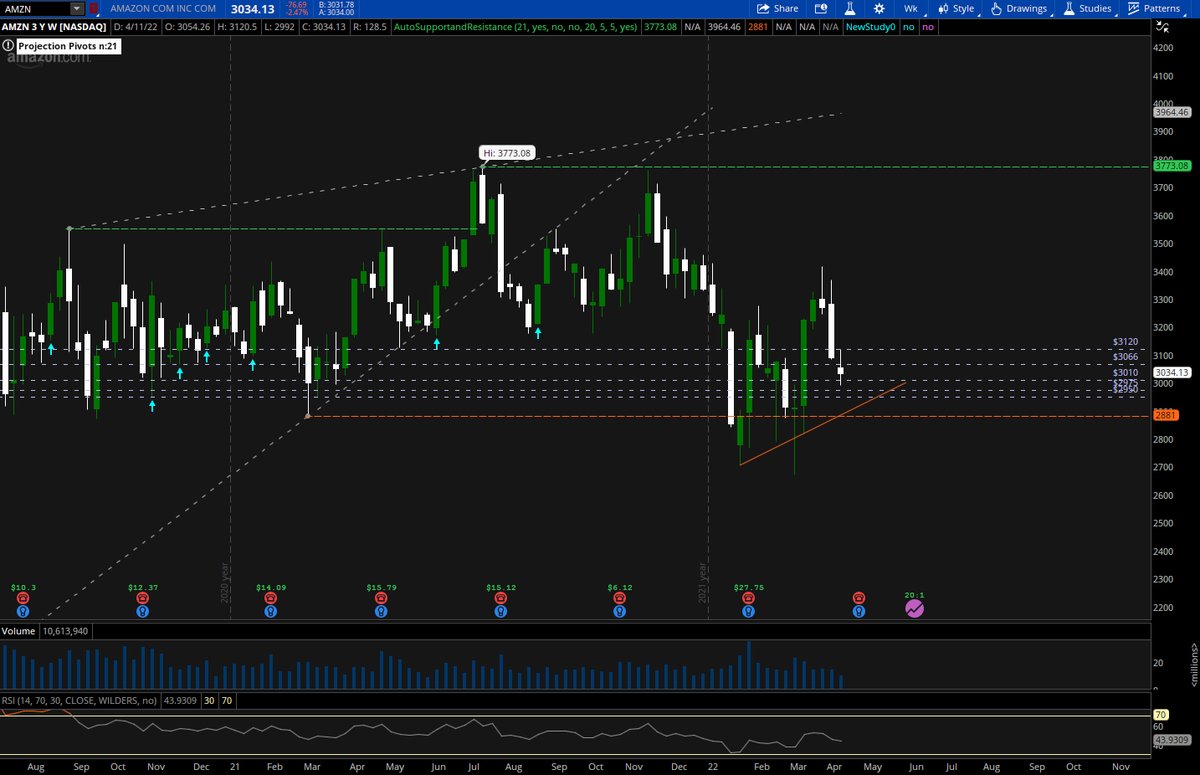Screen dimensions: 1200x775
Task: Open the Wk timeframe dropdown
Action: (x=910, y=8)
